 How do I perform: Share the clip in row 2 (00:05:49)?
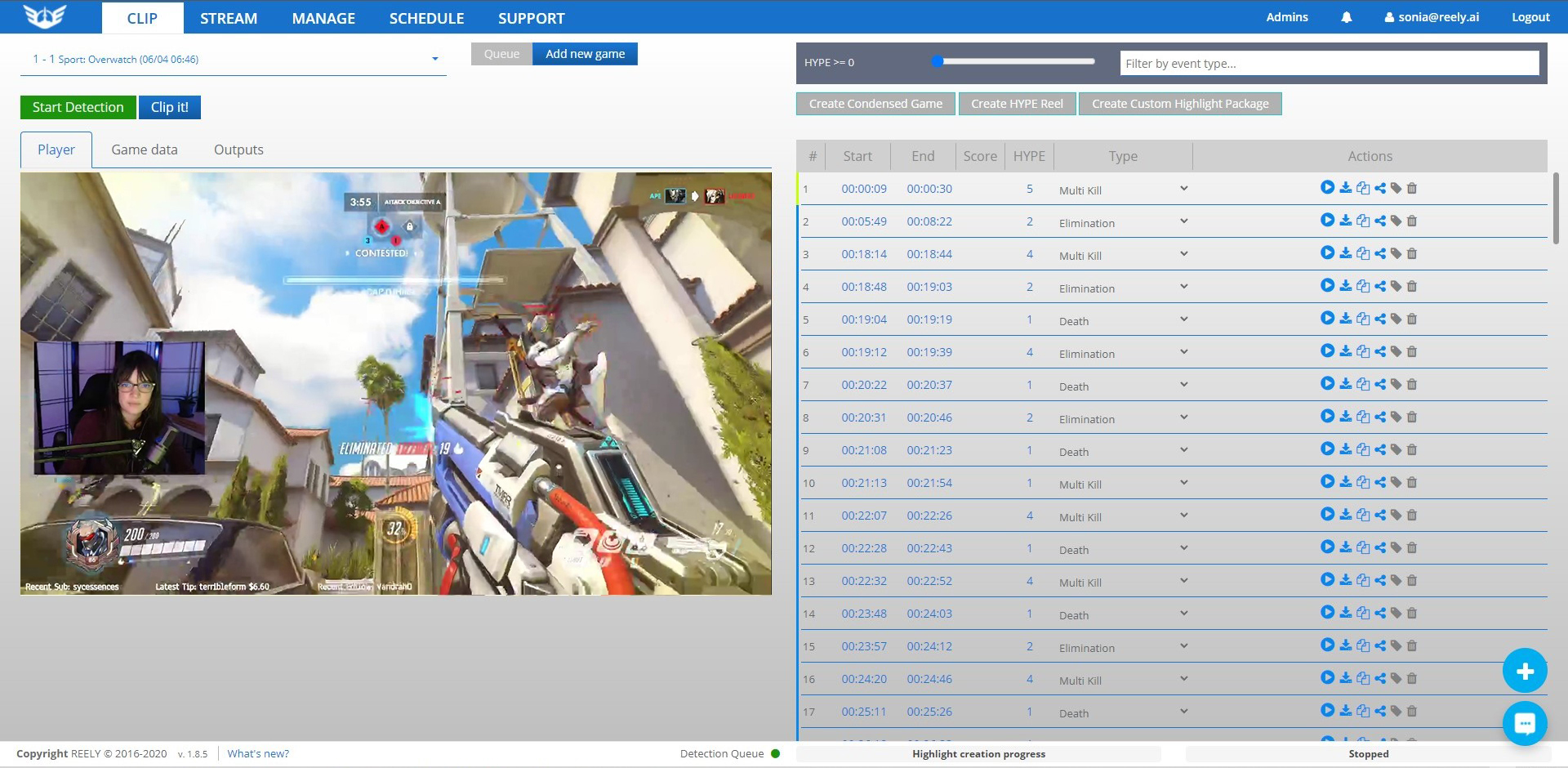click(1379, 221)
